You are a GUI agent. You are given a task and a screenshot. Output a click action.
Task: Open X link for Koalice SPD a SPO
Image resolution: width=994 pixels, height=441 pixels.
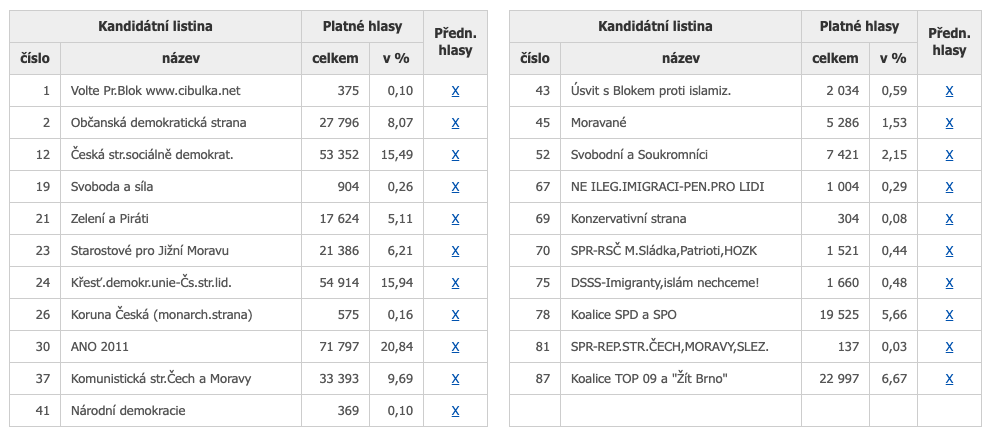point(949,315)
